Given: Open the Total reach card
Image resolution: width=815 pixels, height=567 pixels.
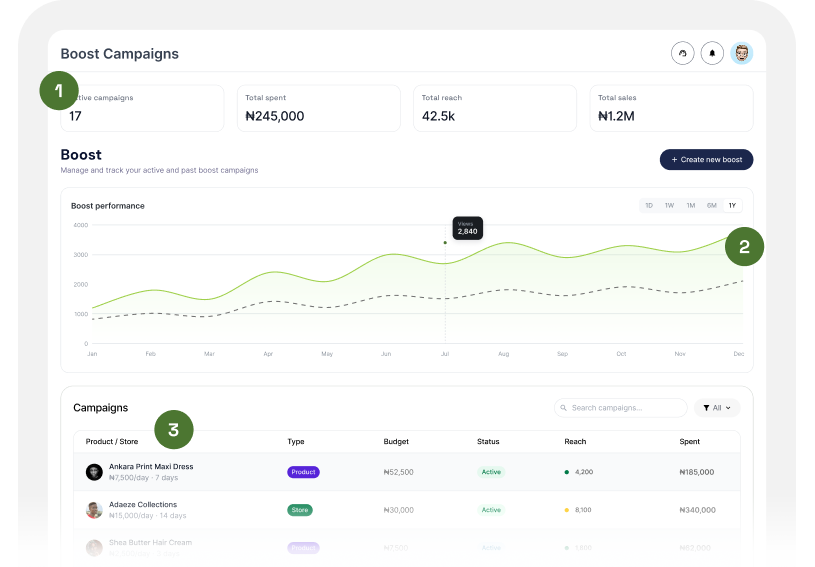Looking at the screenshot, I should click(495, 108).
